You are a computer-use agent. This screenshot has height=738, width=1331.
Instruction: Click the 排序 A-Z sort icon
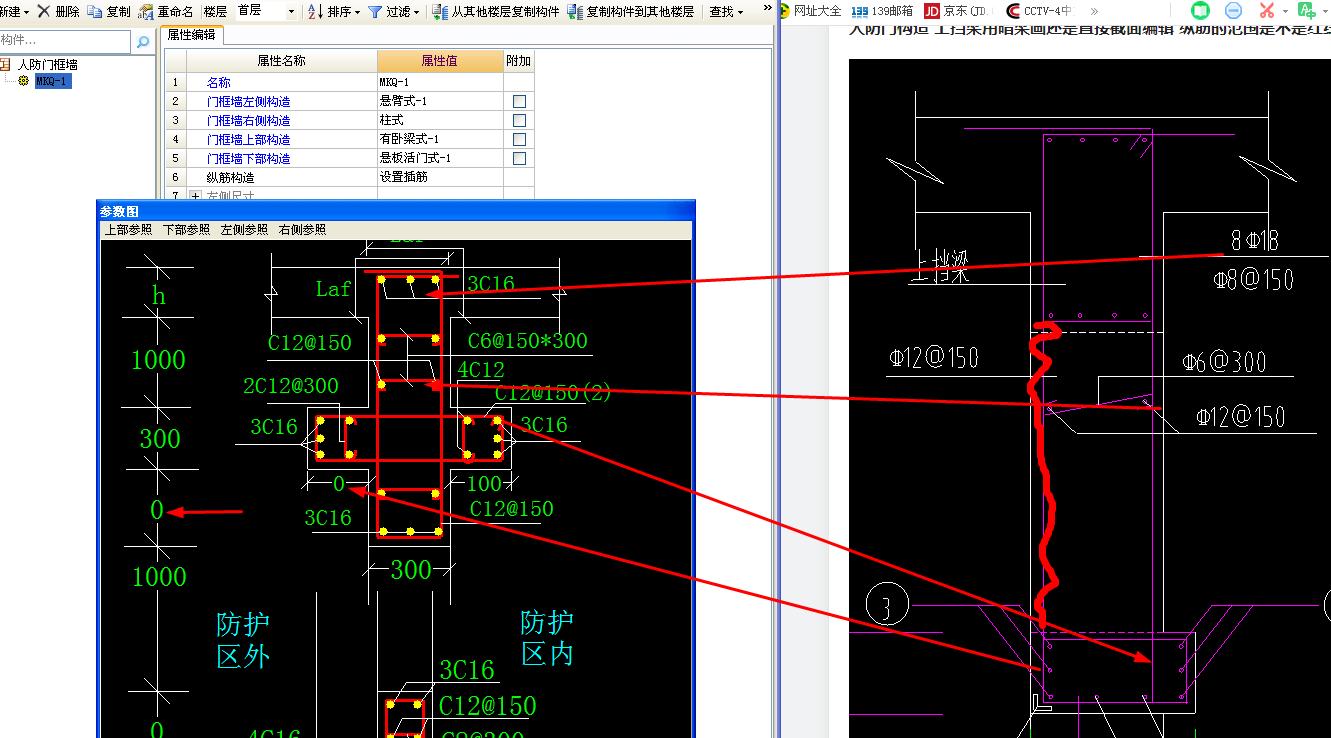pyautogui.click(x=315, y=11)
